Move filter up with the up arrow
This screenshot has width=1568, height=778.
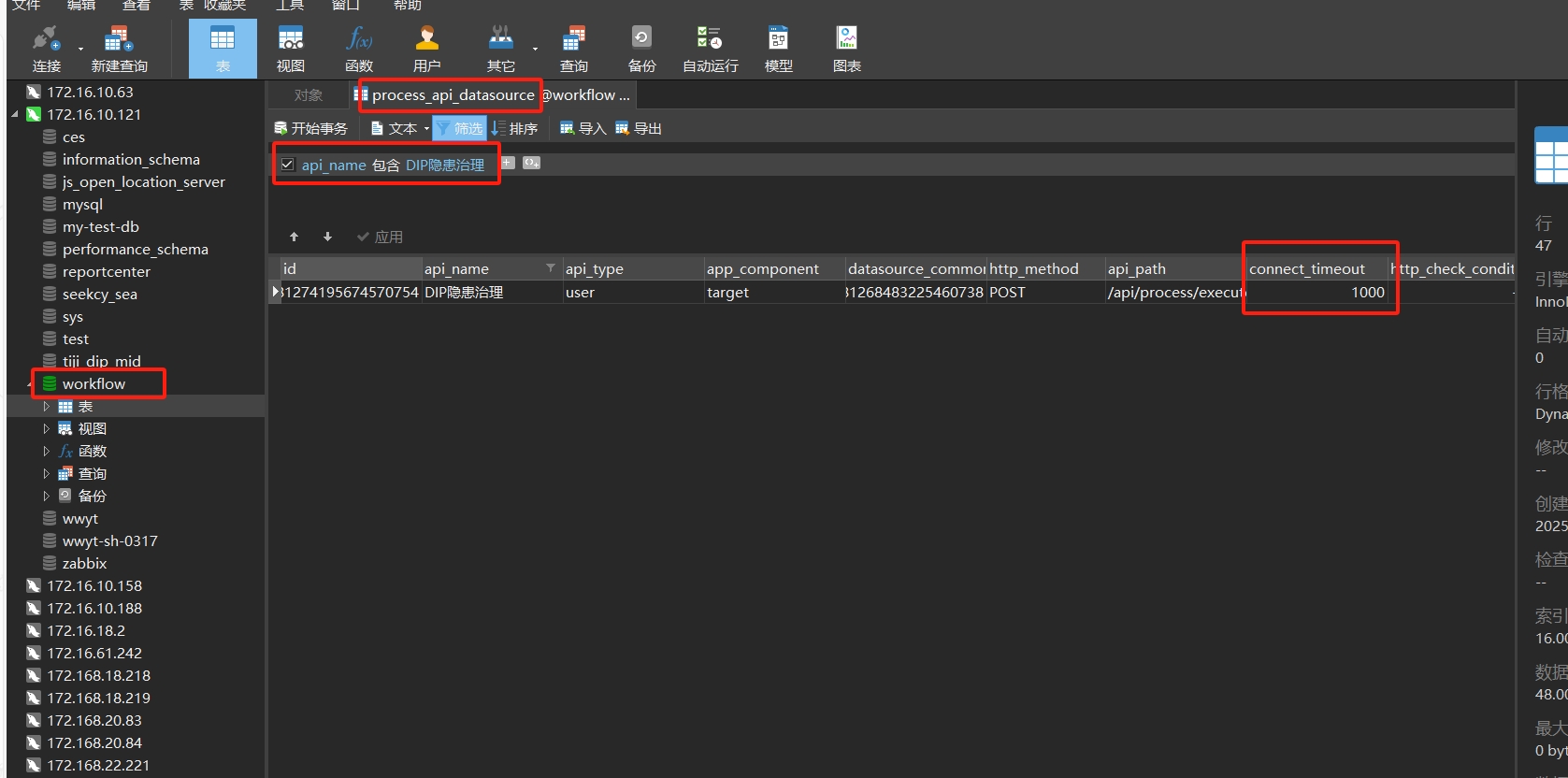point(294,237)
